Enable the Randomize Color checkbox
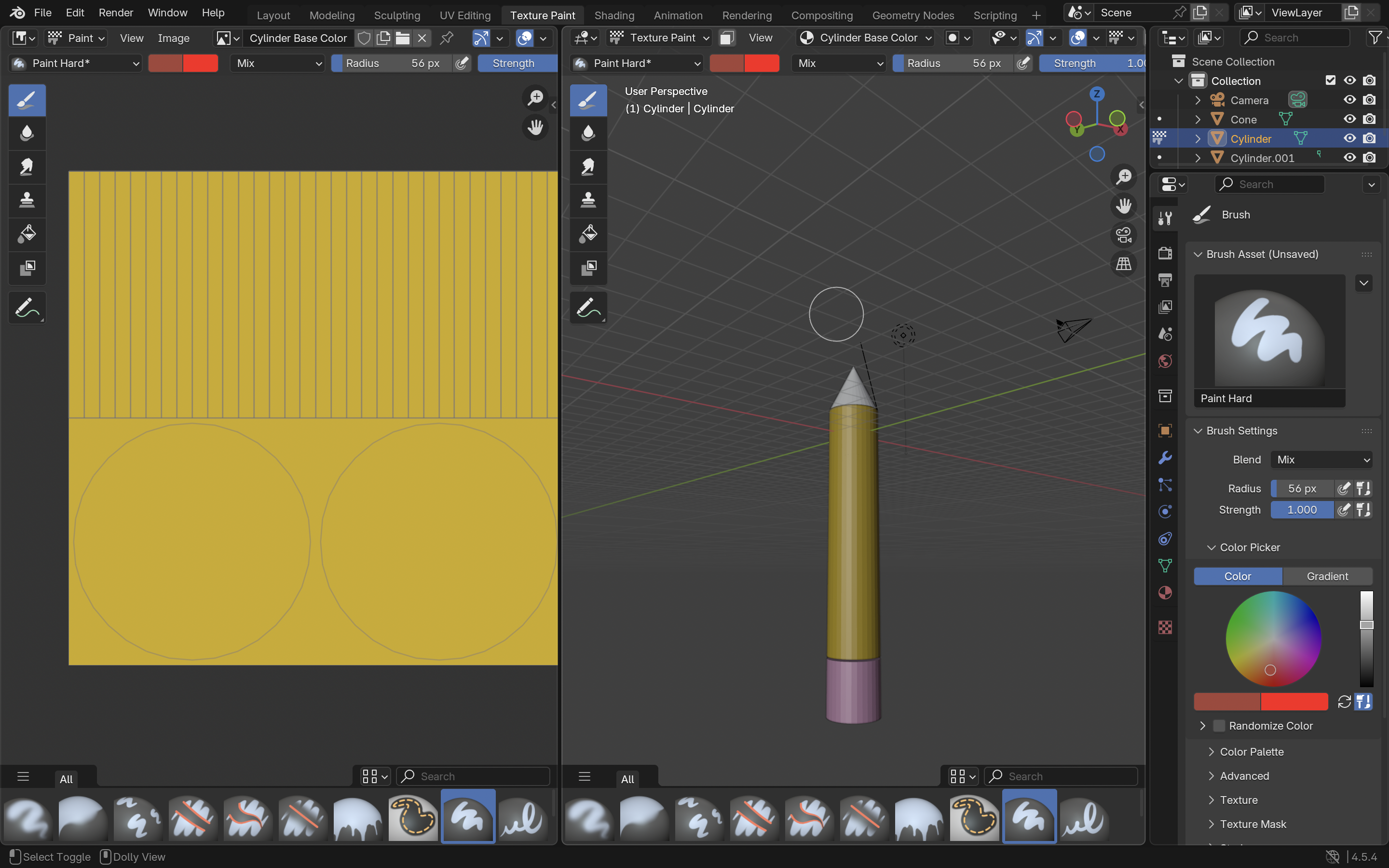 [x=1219, y=726]
